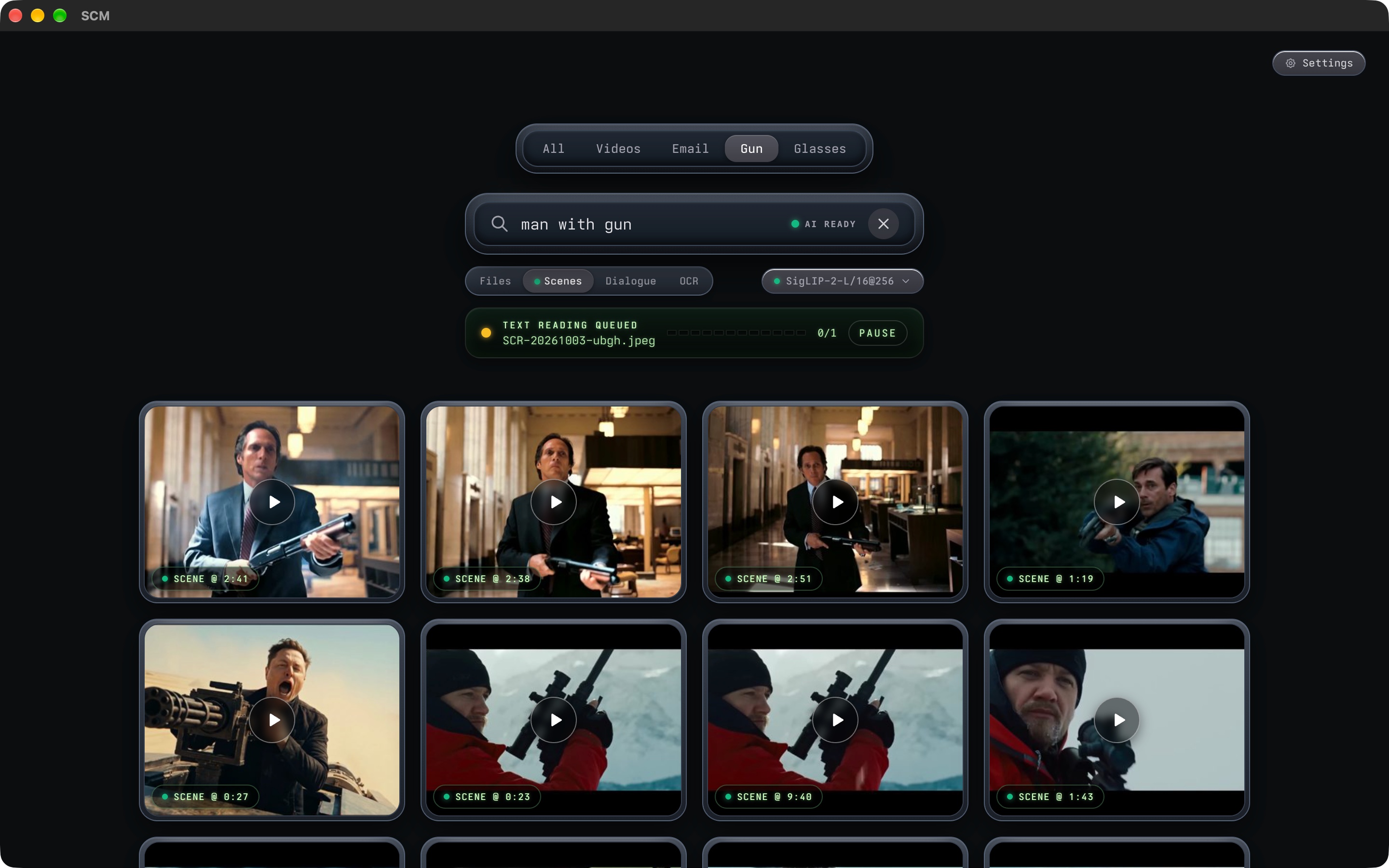Image resolution: width=1389 pixels, height=868 pixels.
Task: Click the magnifying glass search icon
Action: 499,224
